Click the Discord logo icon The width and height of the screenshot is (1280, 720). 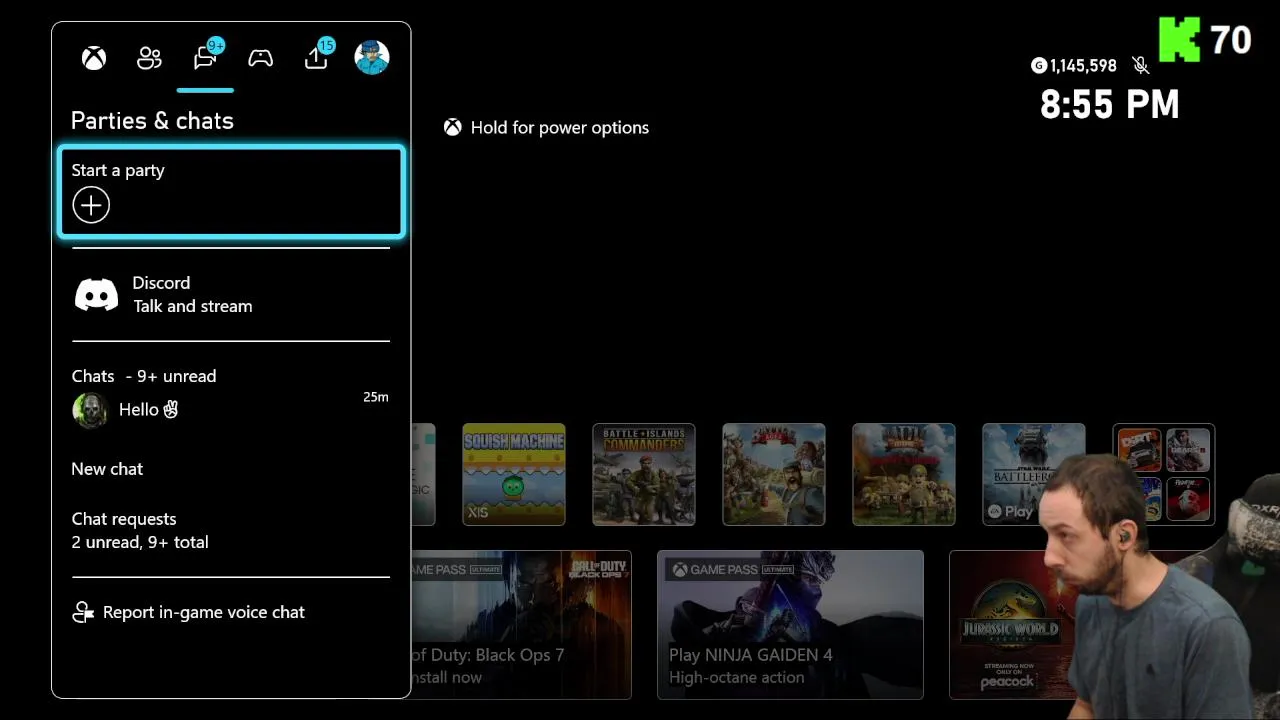coord(97,295)
